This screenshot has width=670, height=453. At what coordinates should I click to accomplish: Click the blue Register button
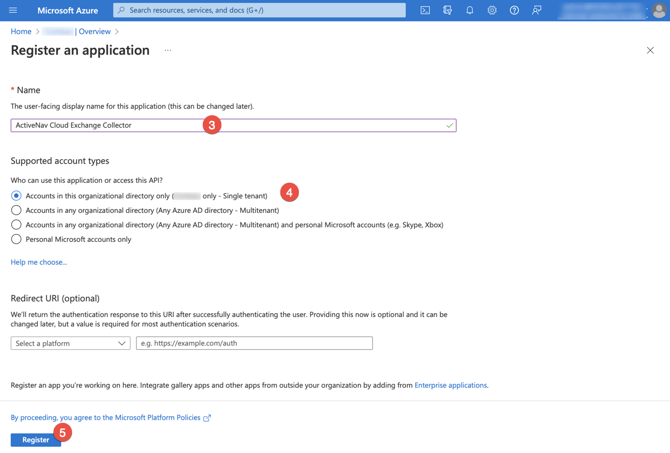click(35, 440)
